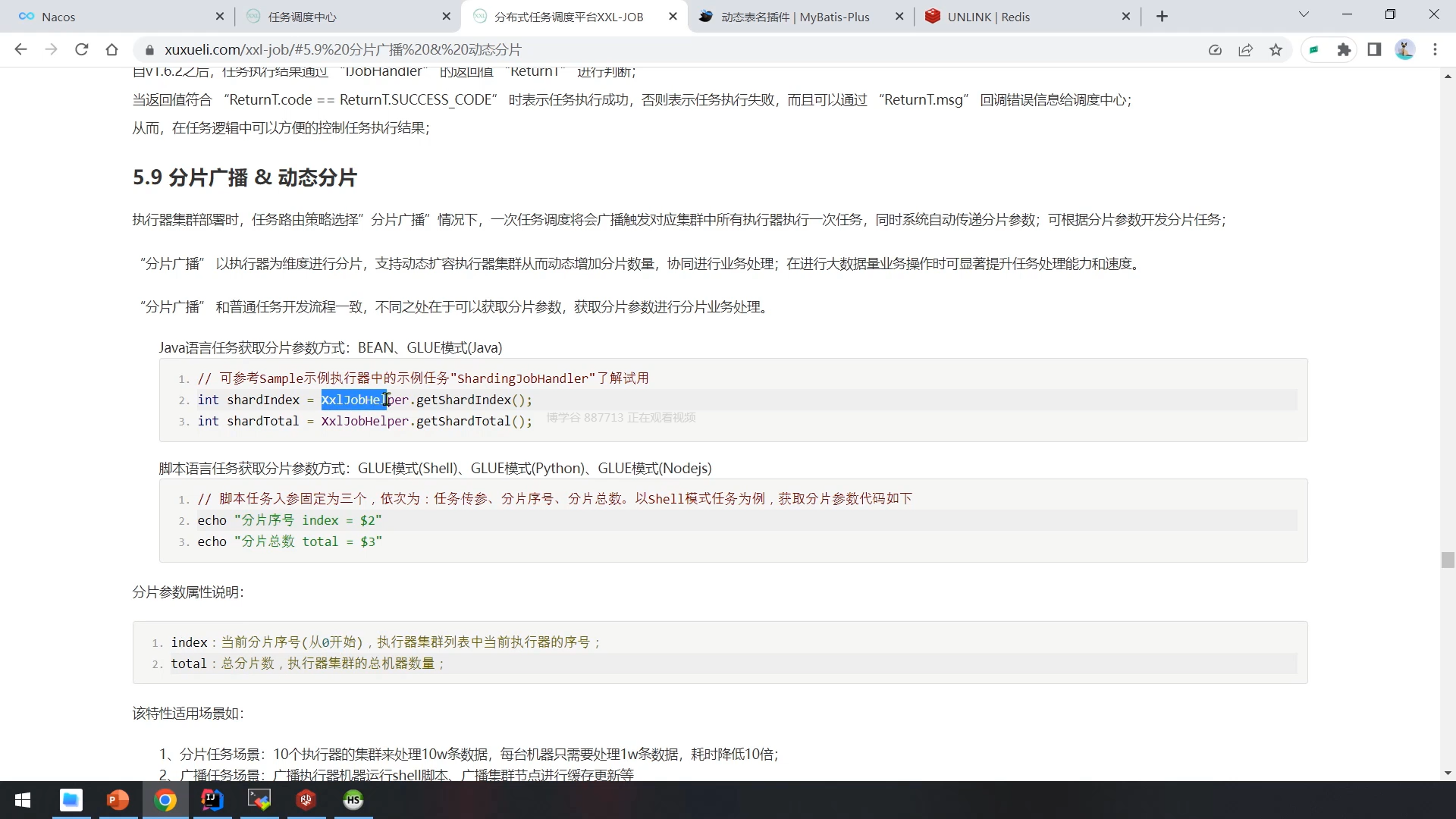Open Chrome's three-dot menu

1435,49
